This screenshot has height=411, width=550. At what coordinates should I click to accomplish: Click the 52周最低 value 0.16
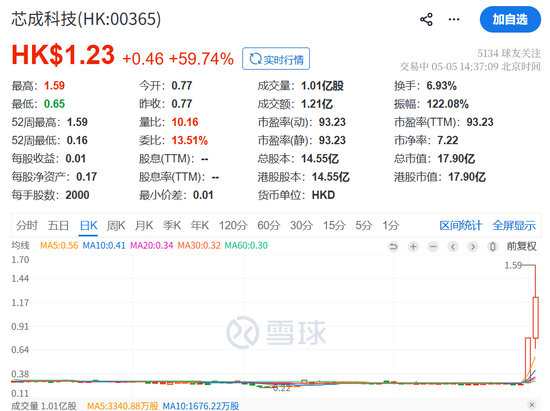click(77, 140)
